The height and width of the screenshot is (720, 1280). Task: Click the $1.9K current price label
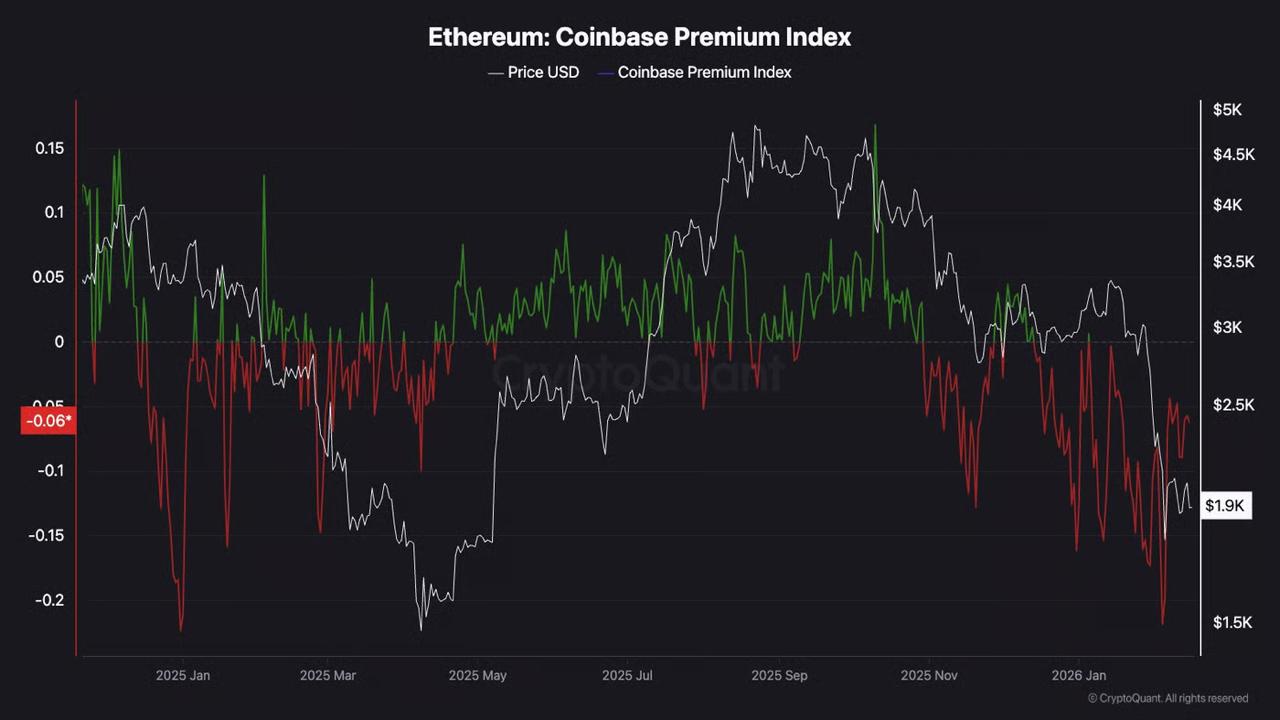[1226, 506]
